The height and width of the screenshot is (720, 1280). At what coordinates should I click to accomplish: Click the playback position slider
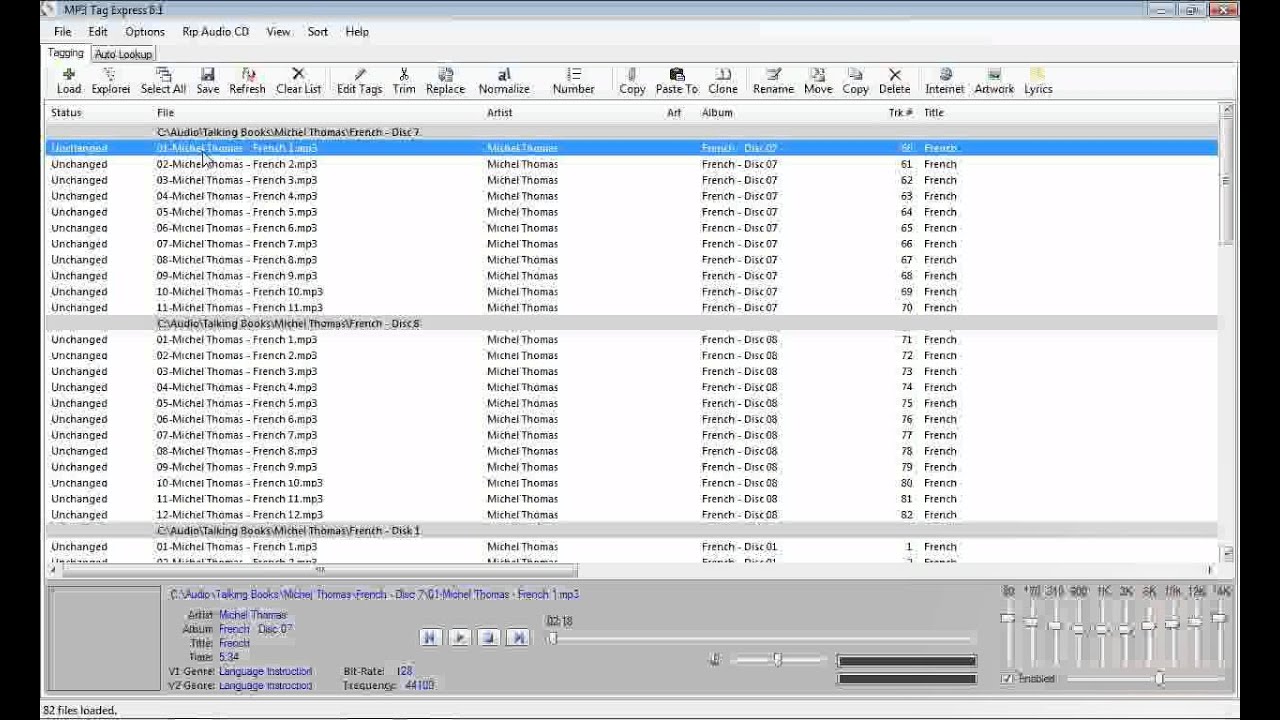(x=760, y=638)
